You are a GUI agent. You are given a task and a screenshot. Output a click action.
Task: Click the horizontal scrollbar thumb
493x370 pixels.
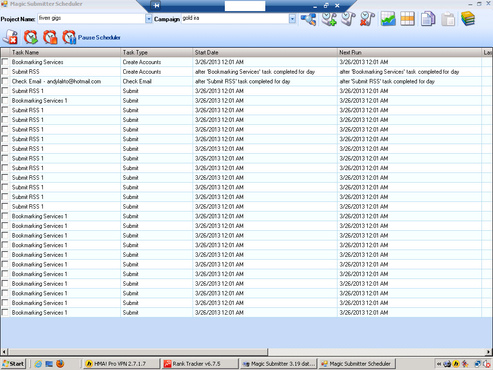[x=138, y=352]
